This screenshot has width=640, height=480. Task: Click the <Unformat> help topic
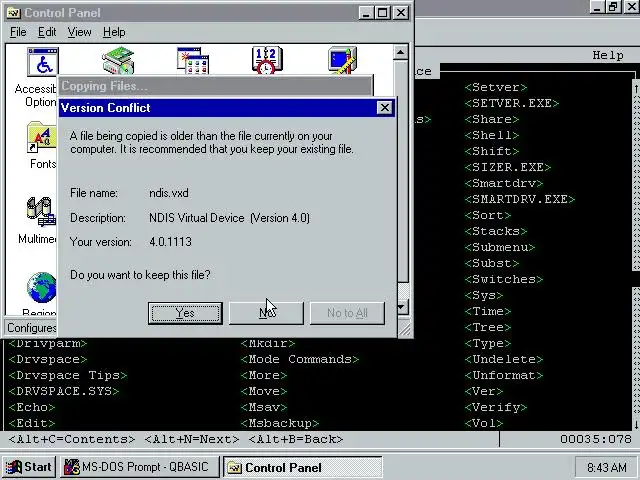(504, 375)
